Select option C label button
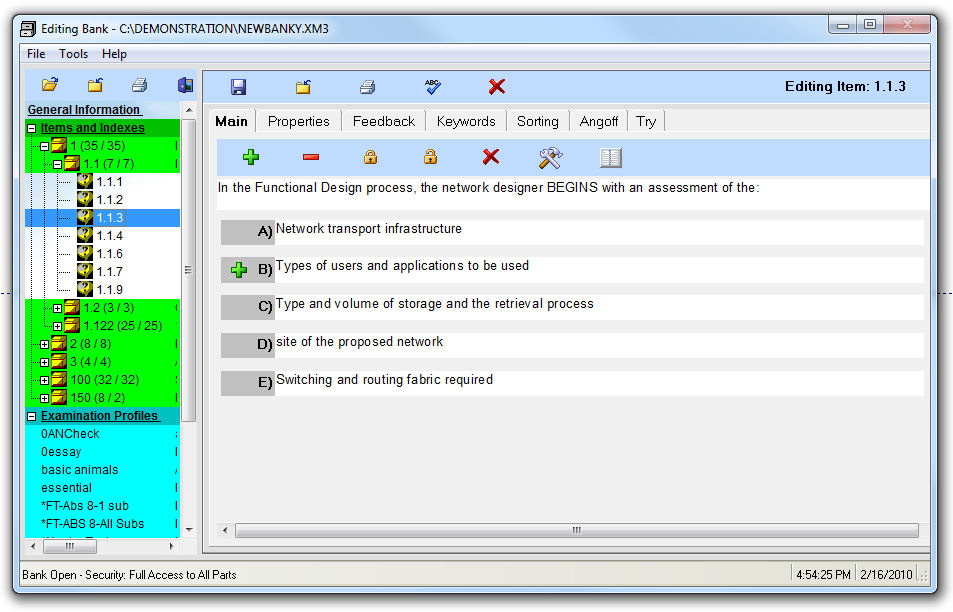 [x=247, y=308]
